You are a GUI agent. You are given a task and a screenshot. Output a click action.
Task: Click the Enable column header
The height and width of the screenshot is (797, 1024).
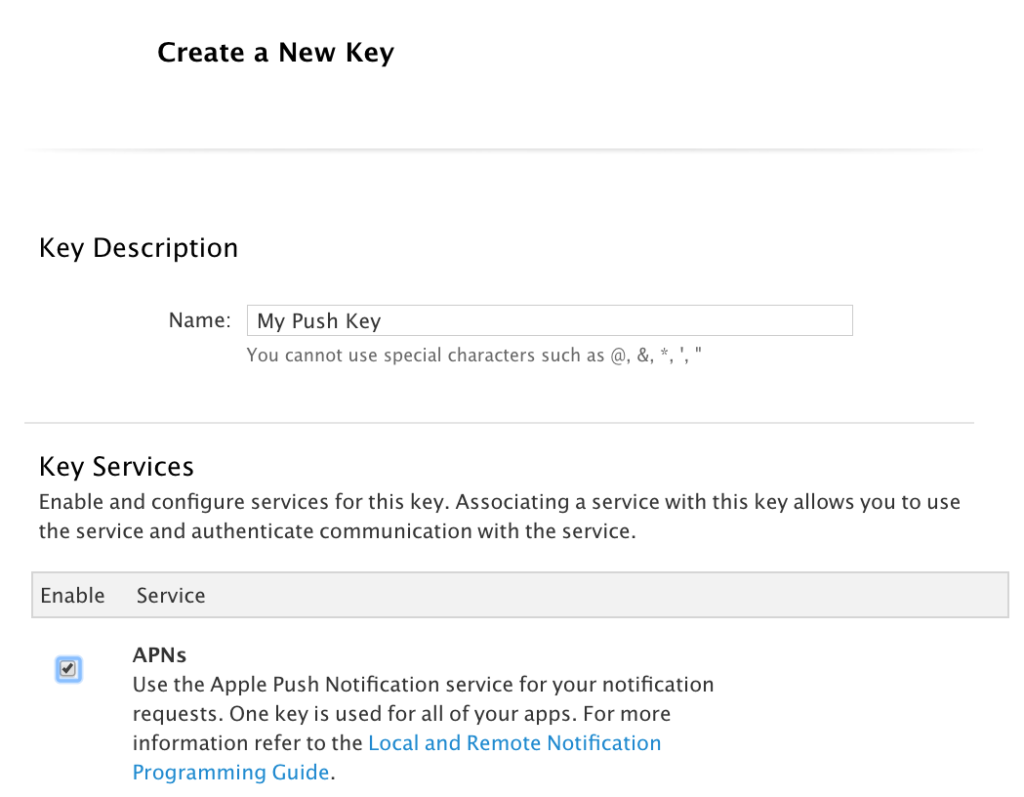coord(72,595)
